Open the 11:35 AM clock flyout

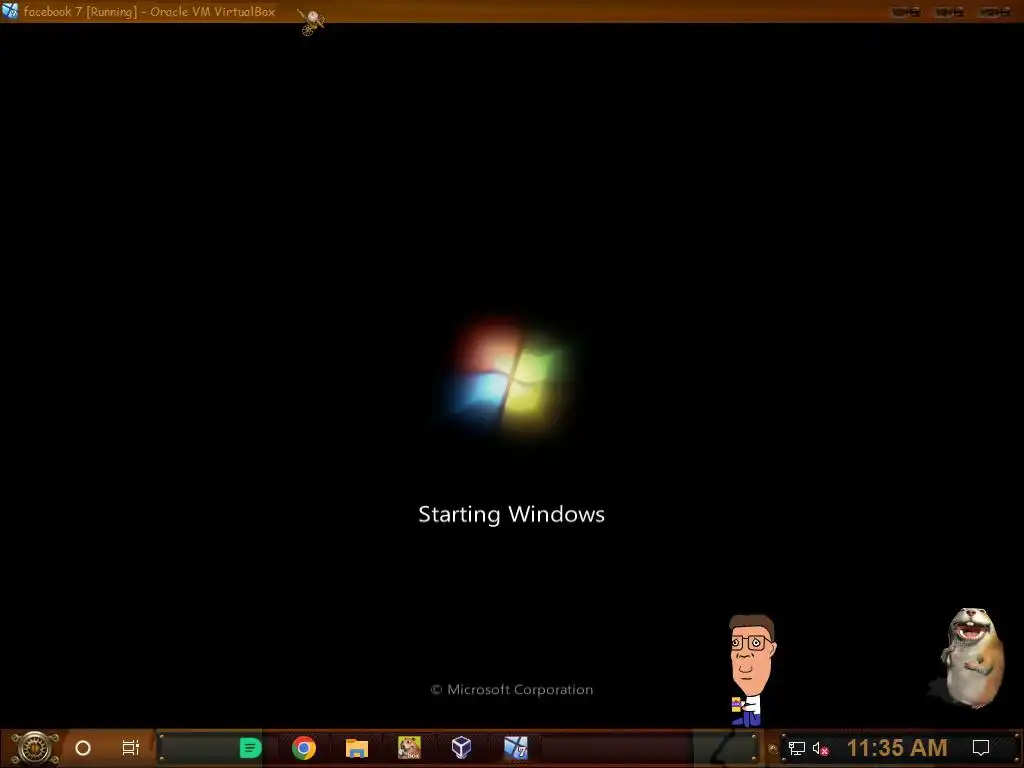pos(897,748)
